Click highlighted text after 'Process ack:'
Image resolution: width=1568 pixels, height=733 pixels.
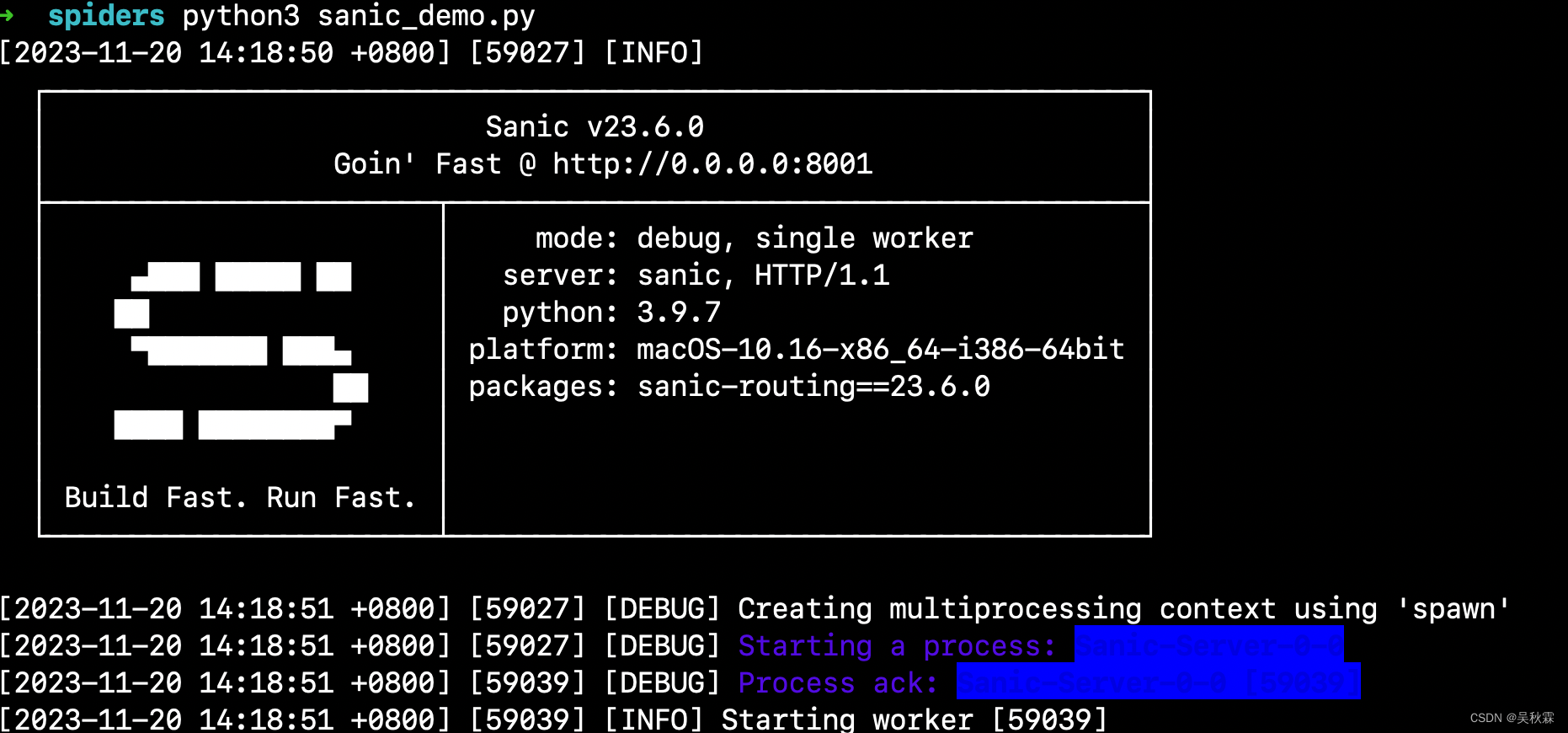[x=1158, y=681]
